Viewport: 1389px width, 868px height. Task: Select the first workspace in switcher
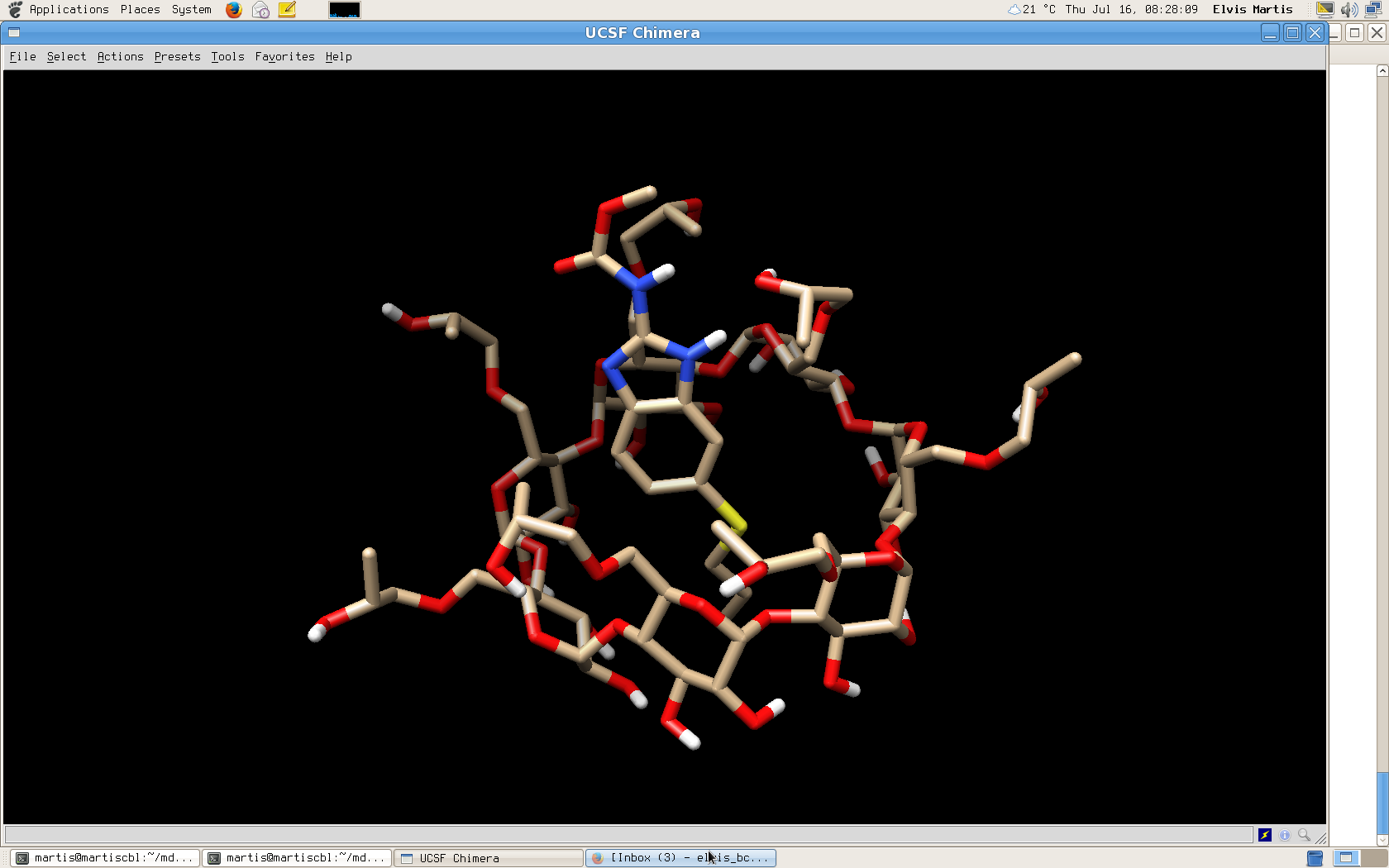point(1346,858)
